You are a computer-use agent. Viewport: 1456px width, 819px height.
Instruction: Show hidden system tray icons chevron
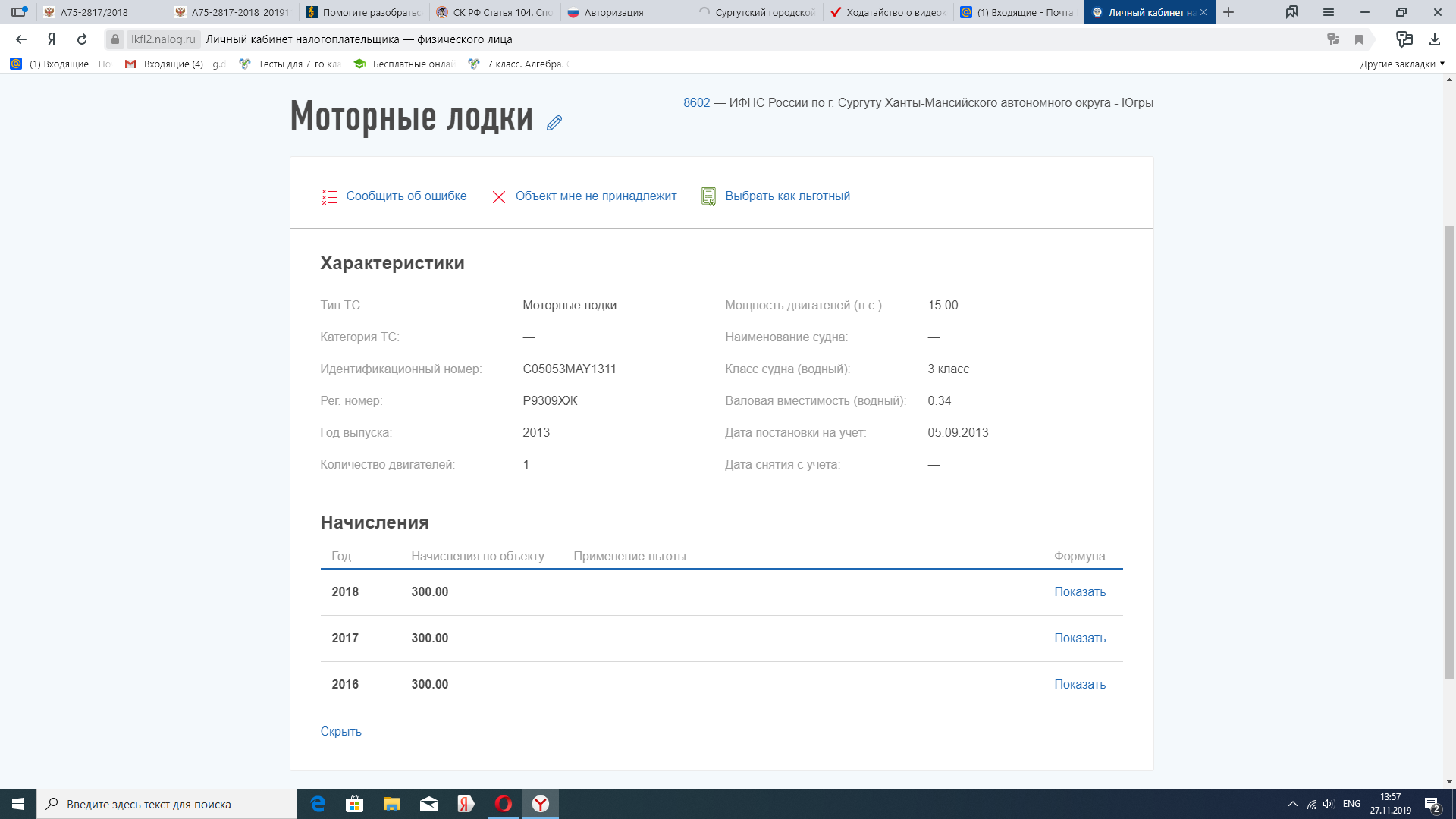pyautogui.click(x=1292, y=804)
